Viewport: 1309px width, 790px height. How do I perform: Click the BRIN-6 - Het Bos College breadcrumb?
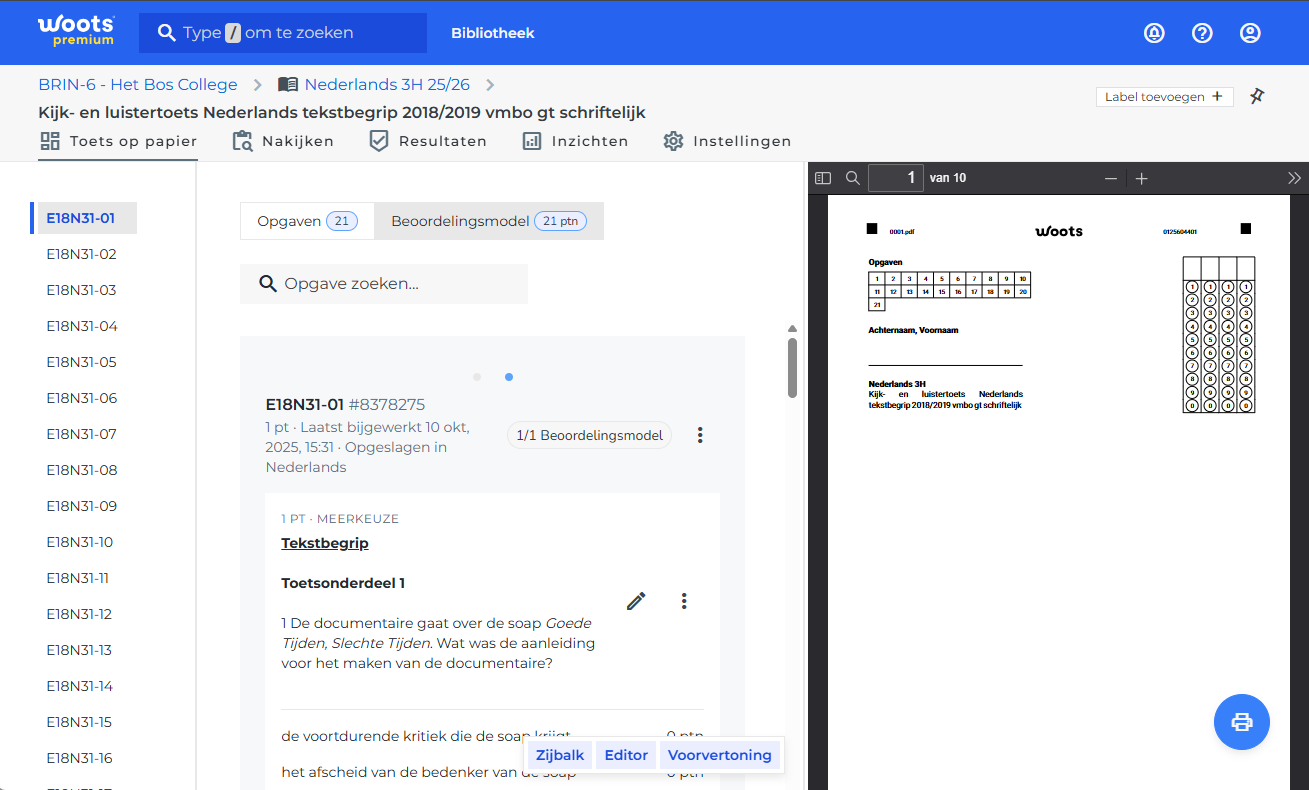(x=138, y=85)
